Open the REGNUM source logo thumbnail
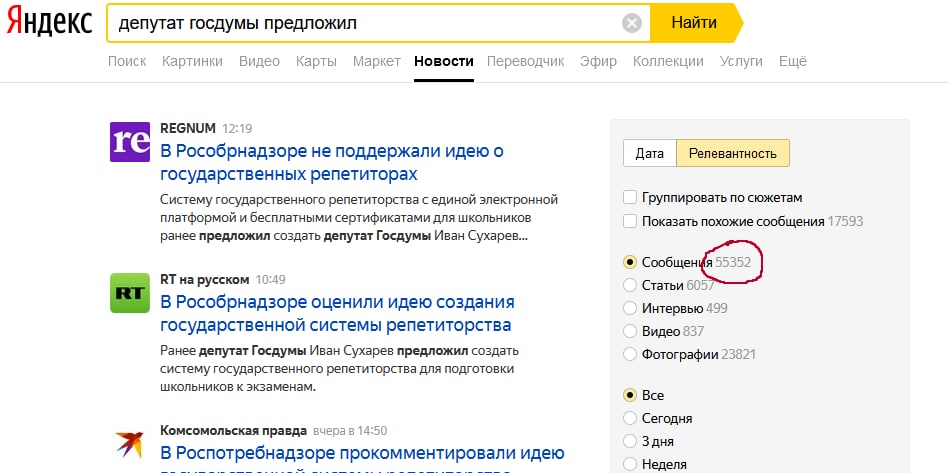This screenshot has width=949, height=473. coord(130,142)
